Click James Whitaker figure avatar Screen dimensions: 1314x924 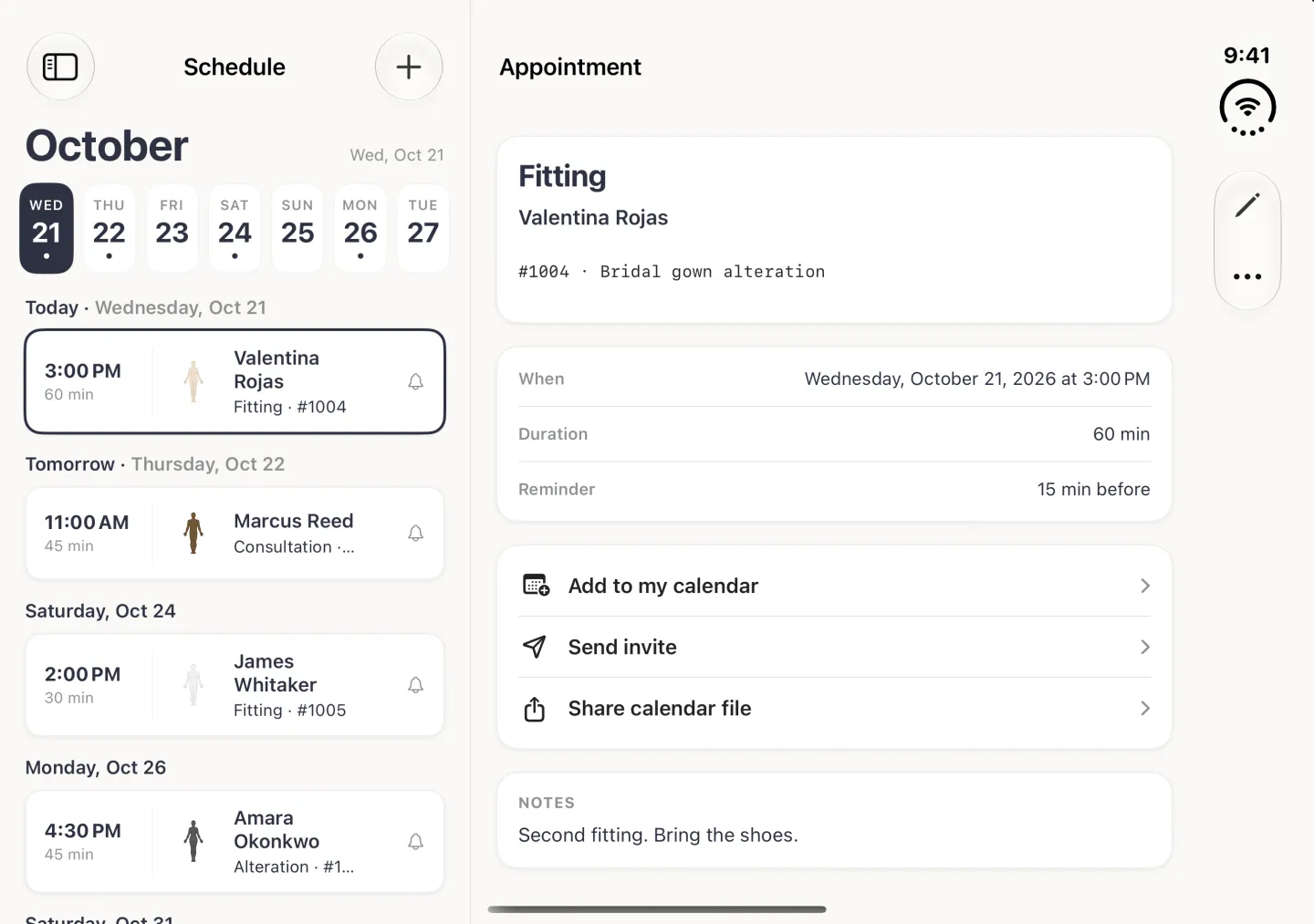point(193,685)
